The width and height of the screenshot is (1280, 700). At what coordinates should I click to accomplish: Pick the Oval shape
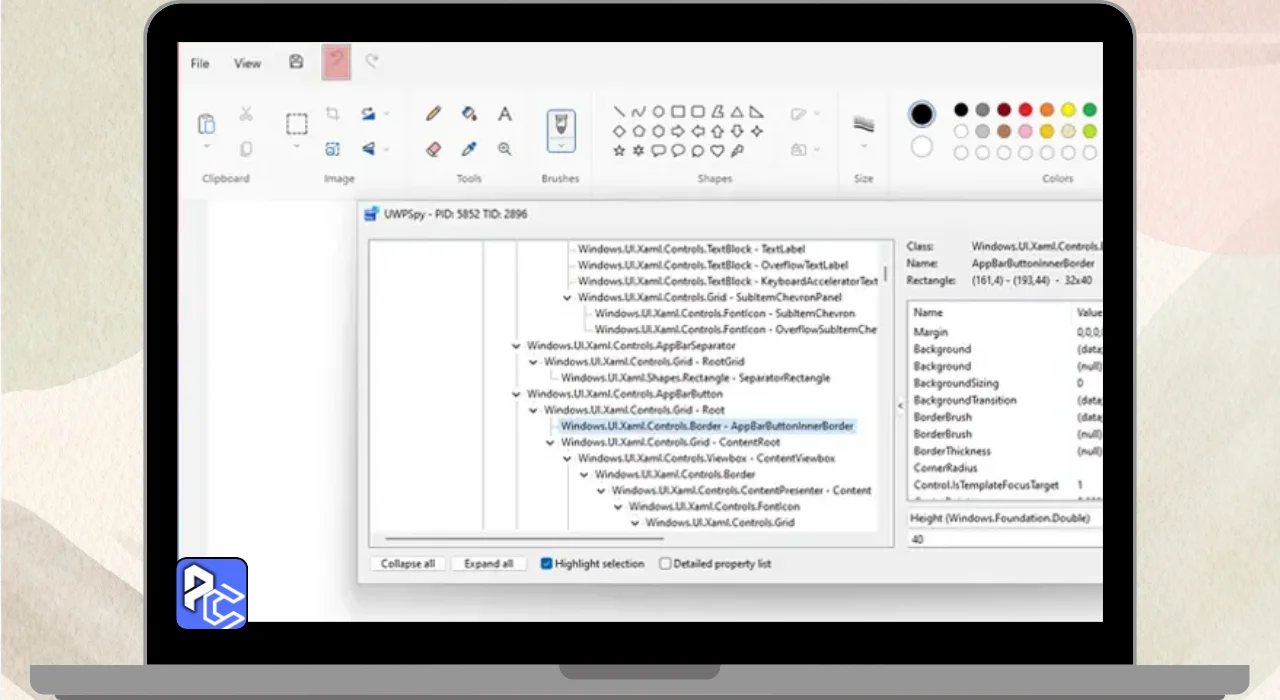tap(659, 112)
